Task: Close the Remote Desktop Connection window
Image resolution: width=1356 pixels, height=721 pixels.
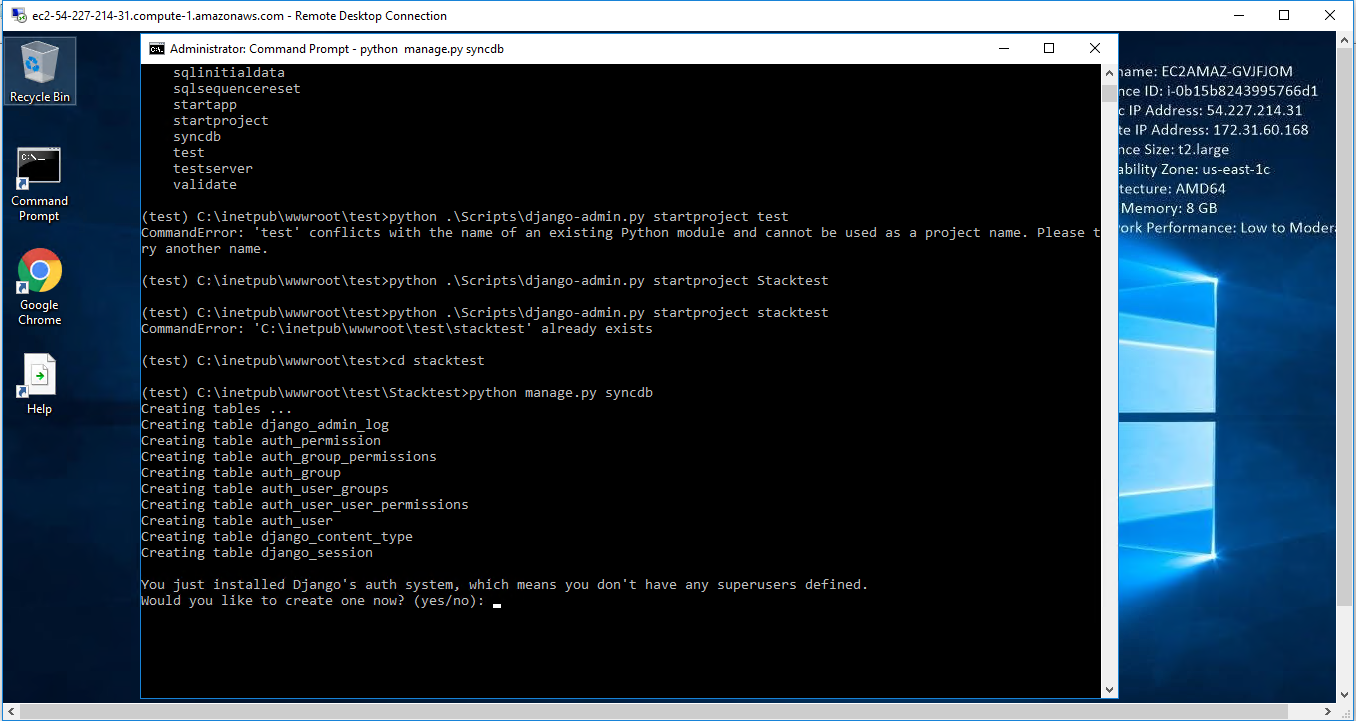Action: tap(1330, 16)
